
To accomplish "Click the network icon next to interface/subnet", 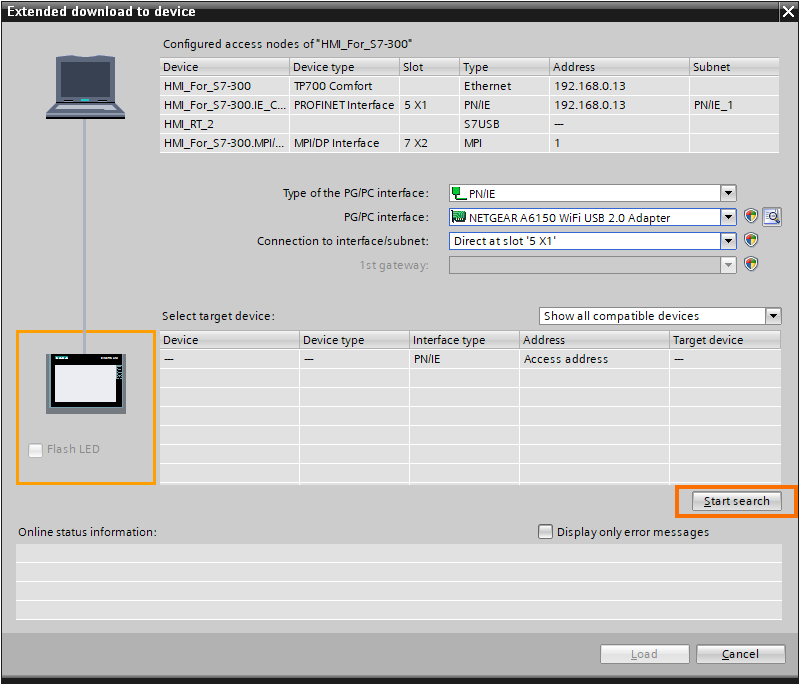I will (751, 240).
